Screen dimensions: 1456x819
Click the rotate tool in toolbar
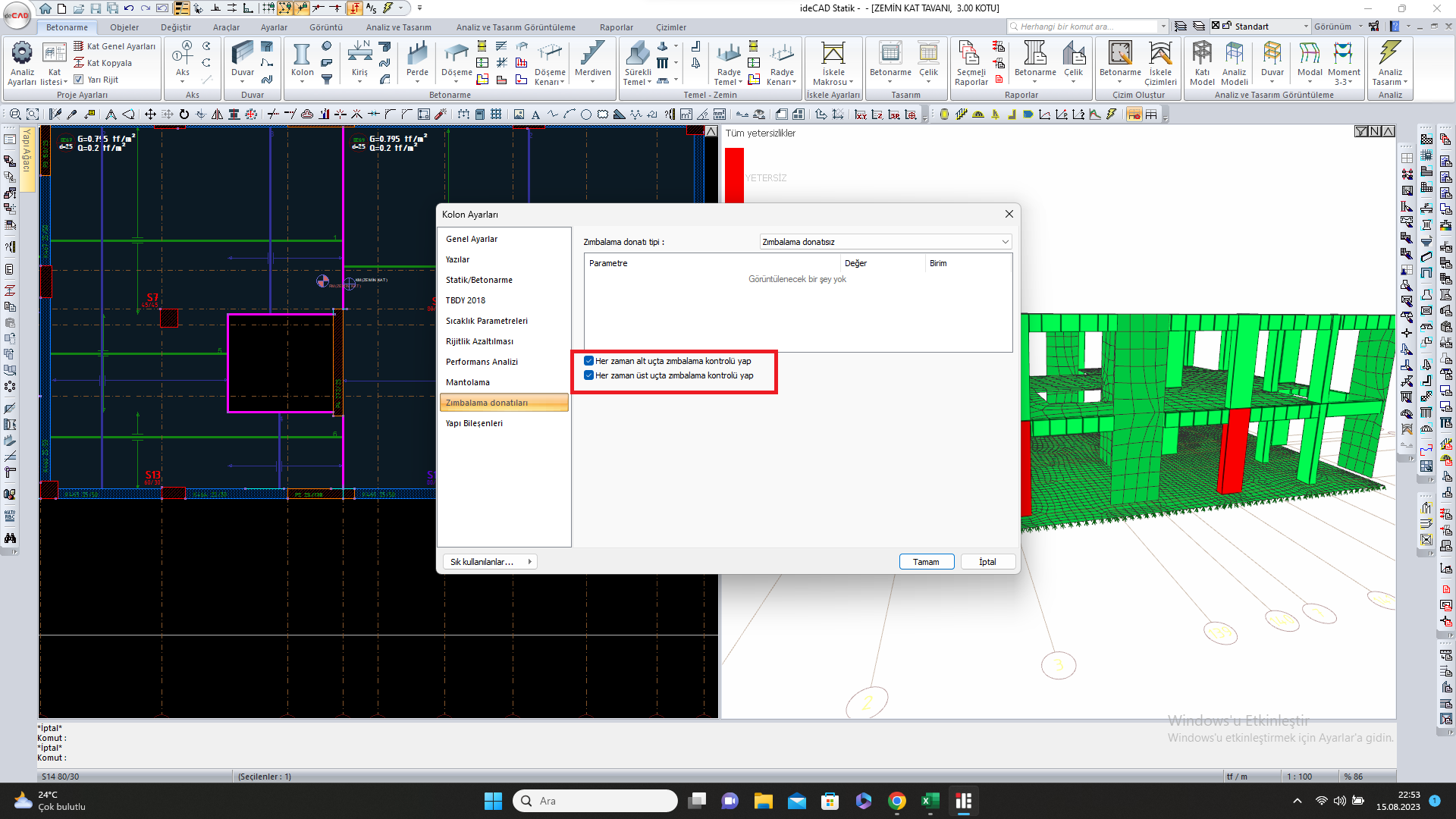pos(184,115)
